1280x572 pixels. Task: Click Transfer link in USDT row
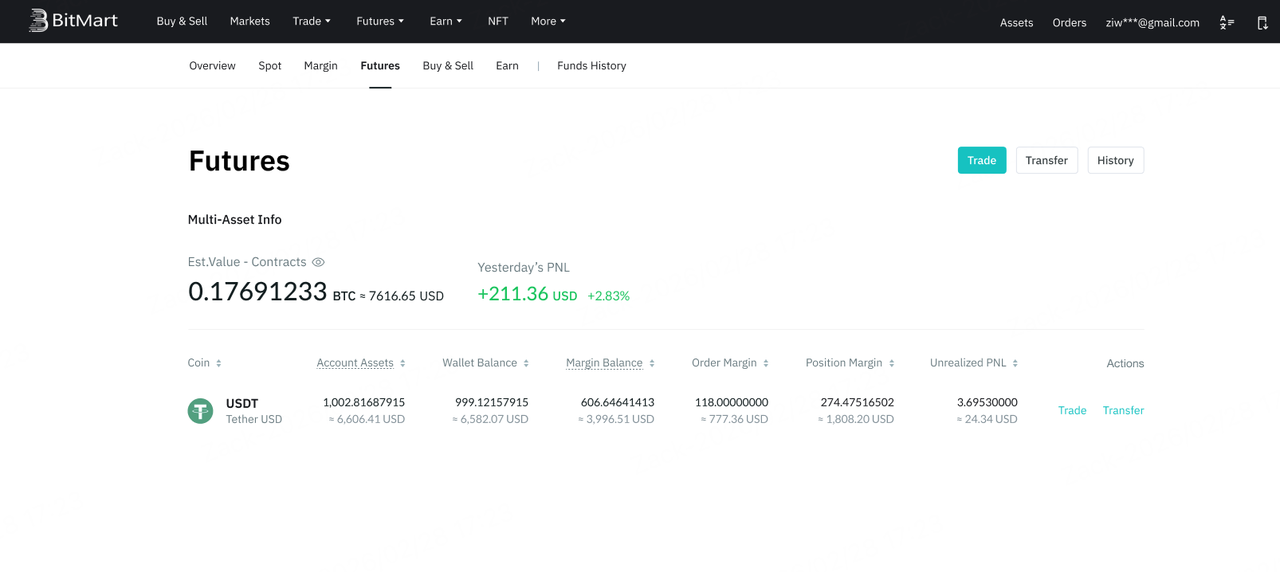(x=1123, y=410)
